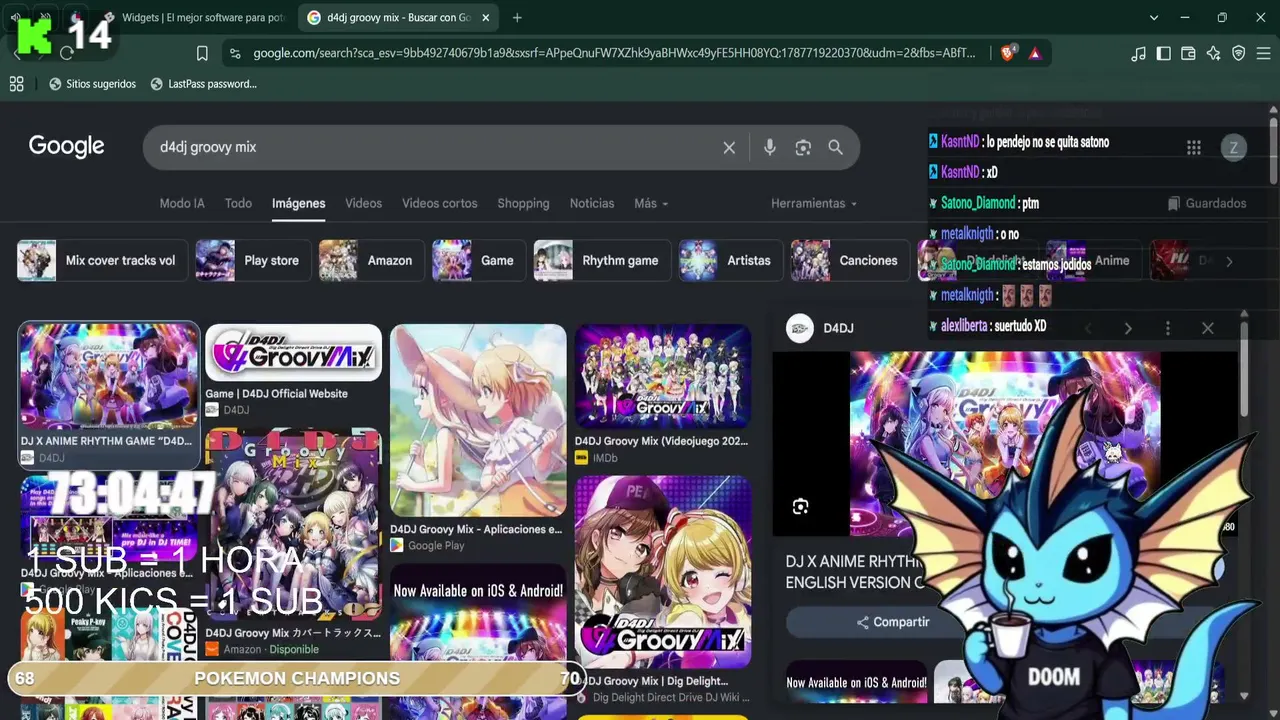Open the Videos cortos tab

pos(440,203)
